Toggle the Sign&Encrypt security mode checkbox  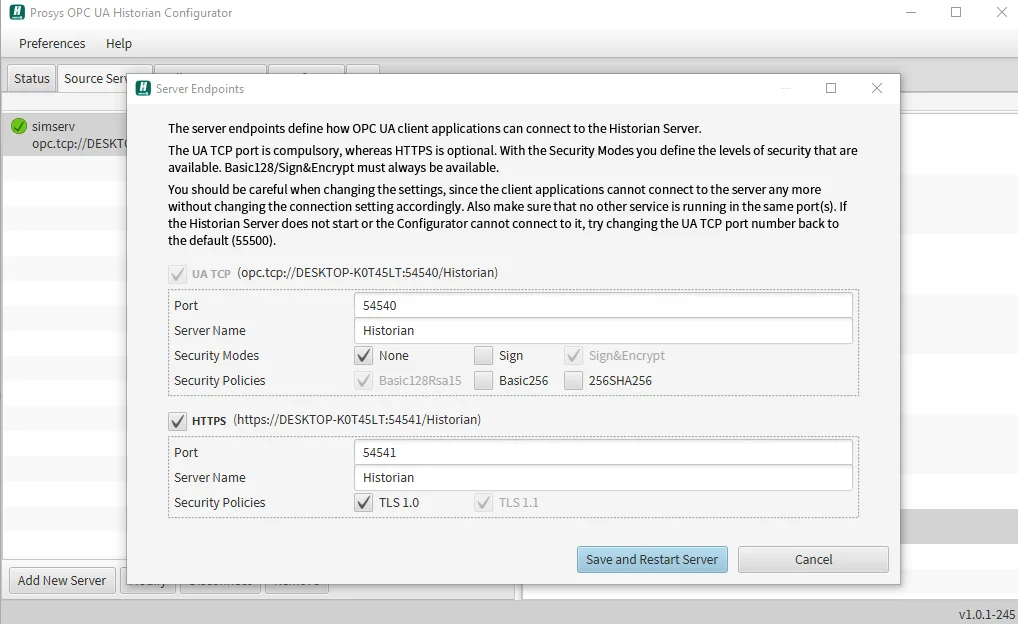pyautogui.click(x=573, y=356)
